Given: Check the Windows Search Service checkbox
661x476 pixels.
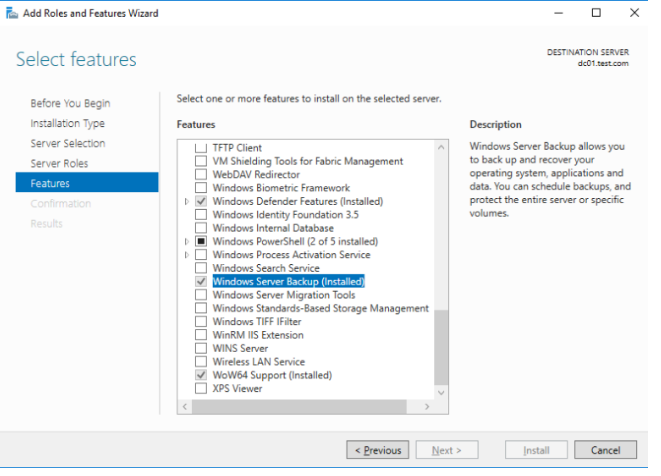Looking at the screenshot, I should click(201, 268).
